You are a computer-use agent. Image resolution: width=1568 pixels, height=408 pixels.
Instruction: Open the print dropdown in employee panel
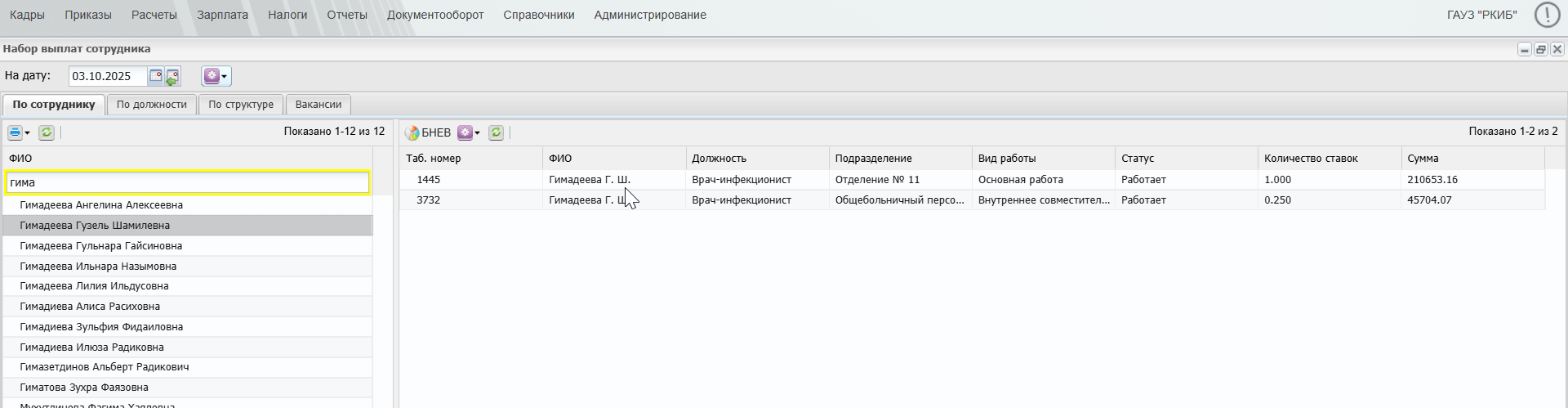pos(19,132)
